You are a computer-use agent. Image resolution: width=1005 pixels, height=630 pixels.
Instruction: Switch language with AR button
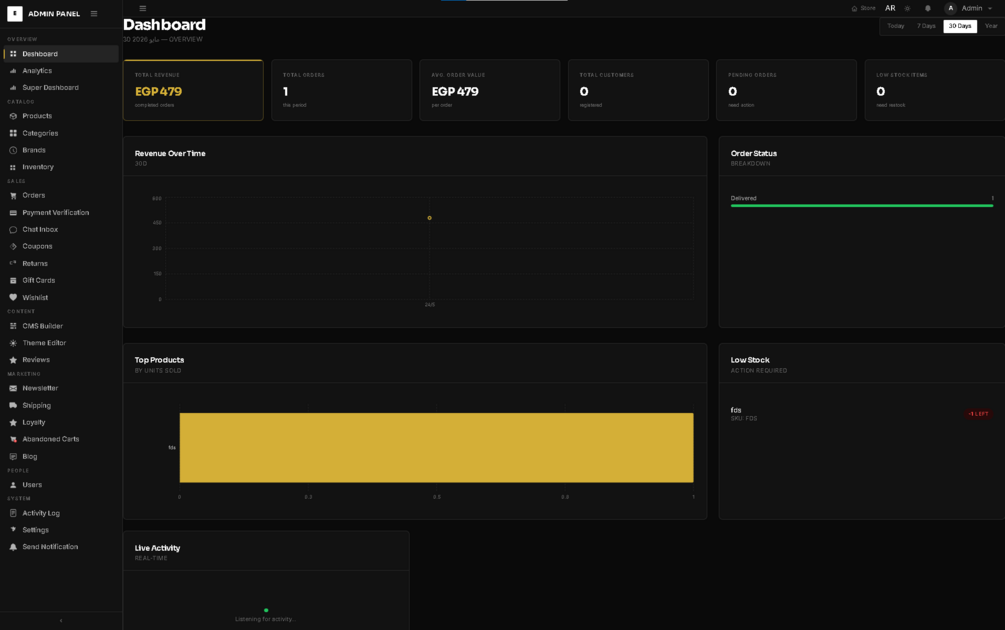(890, 8)
